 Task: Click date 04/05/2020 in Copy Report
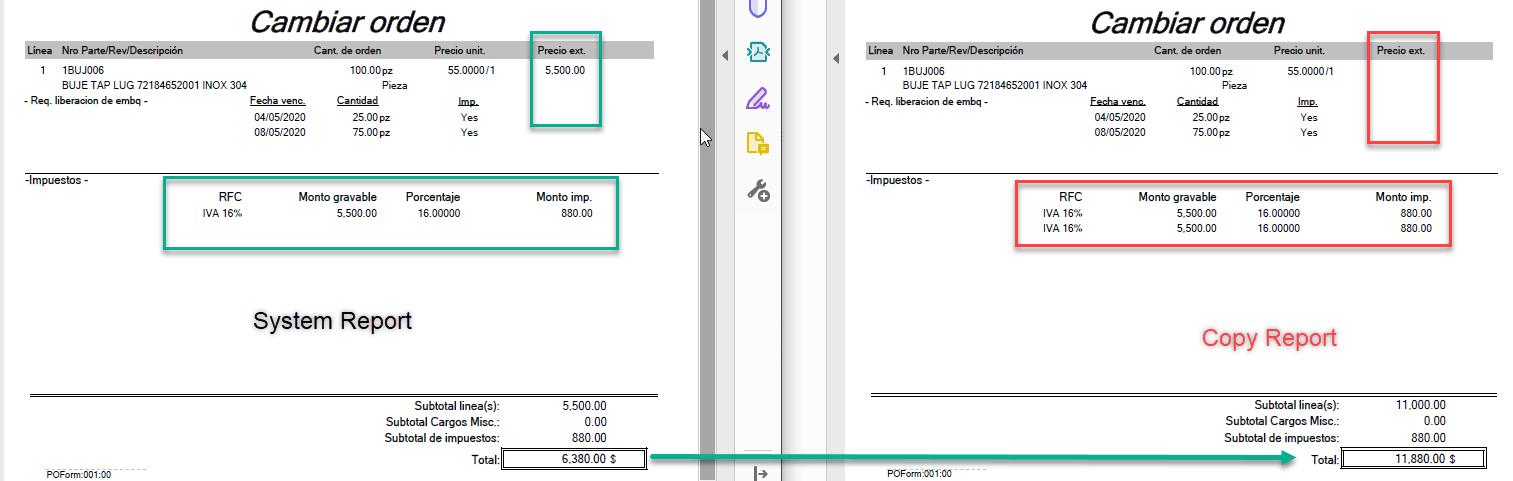(1120, 117)
